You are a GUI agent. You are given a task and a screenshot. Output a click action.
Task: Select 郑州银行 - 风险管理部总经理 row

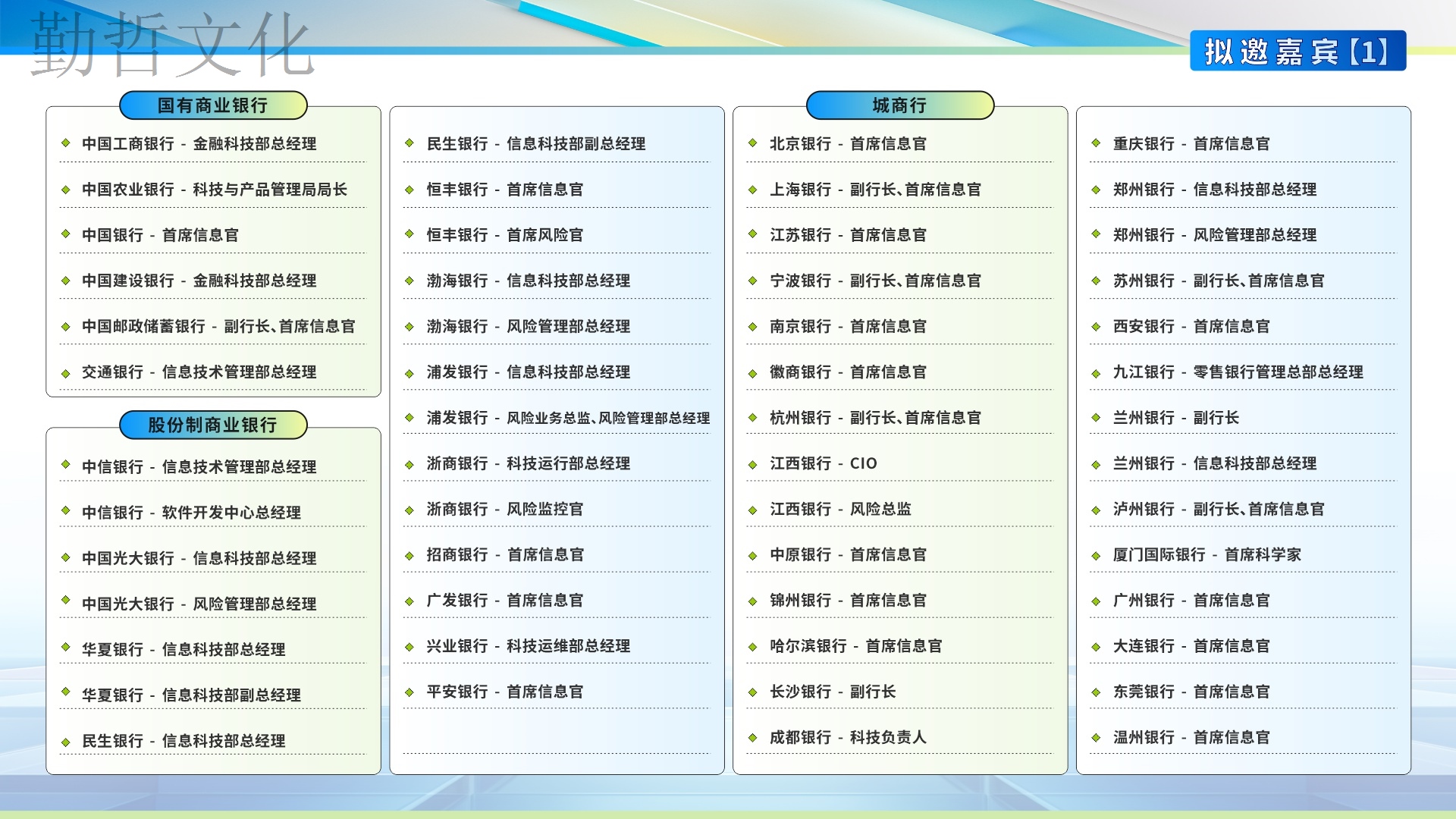(x=1243, y=235)
